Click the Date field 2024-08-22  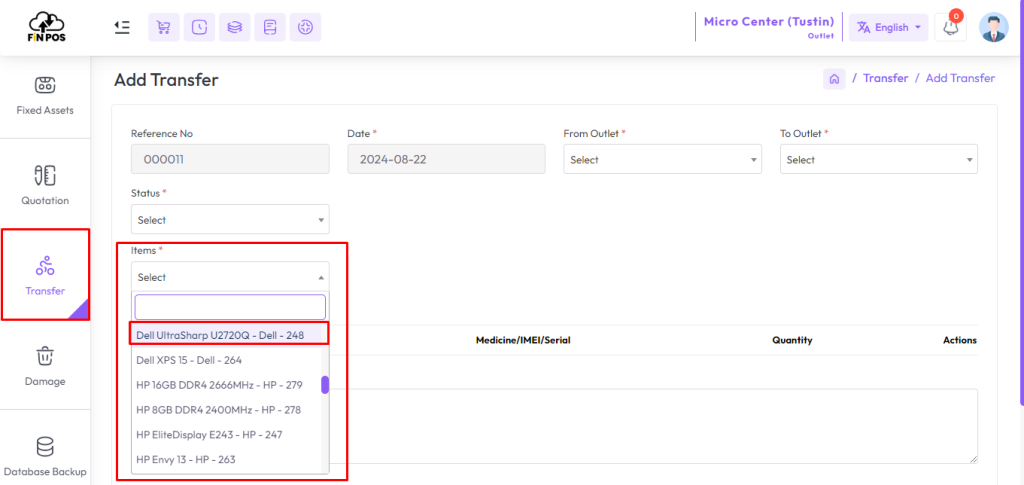[x=446, y=159]
